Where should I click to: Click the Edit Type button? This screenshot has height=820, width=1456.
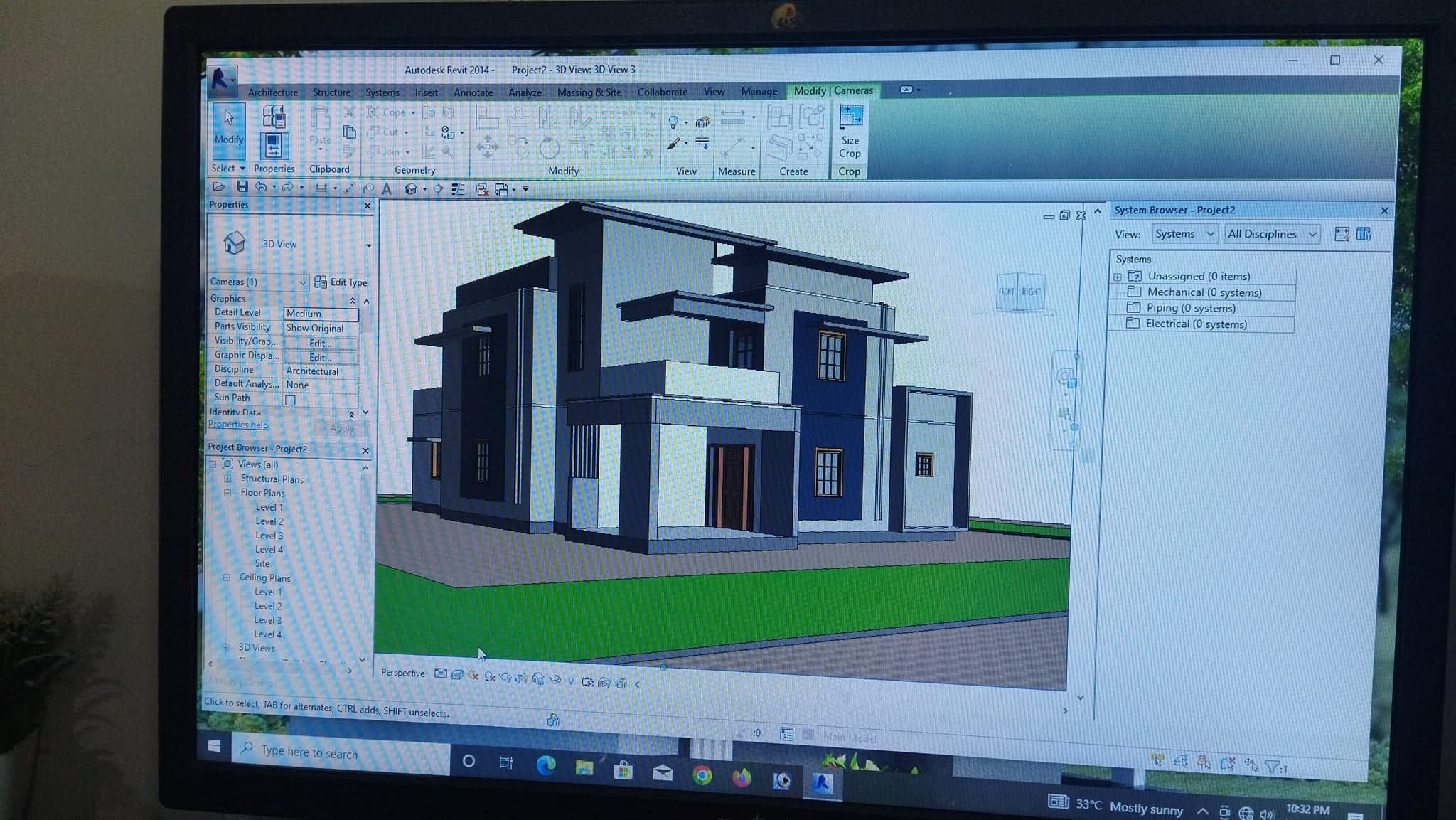click(341, 282)
